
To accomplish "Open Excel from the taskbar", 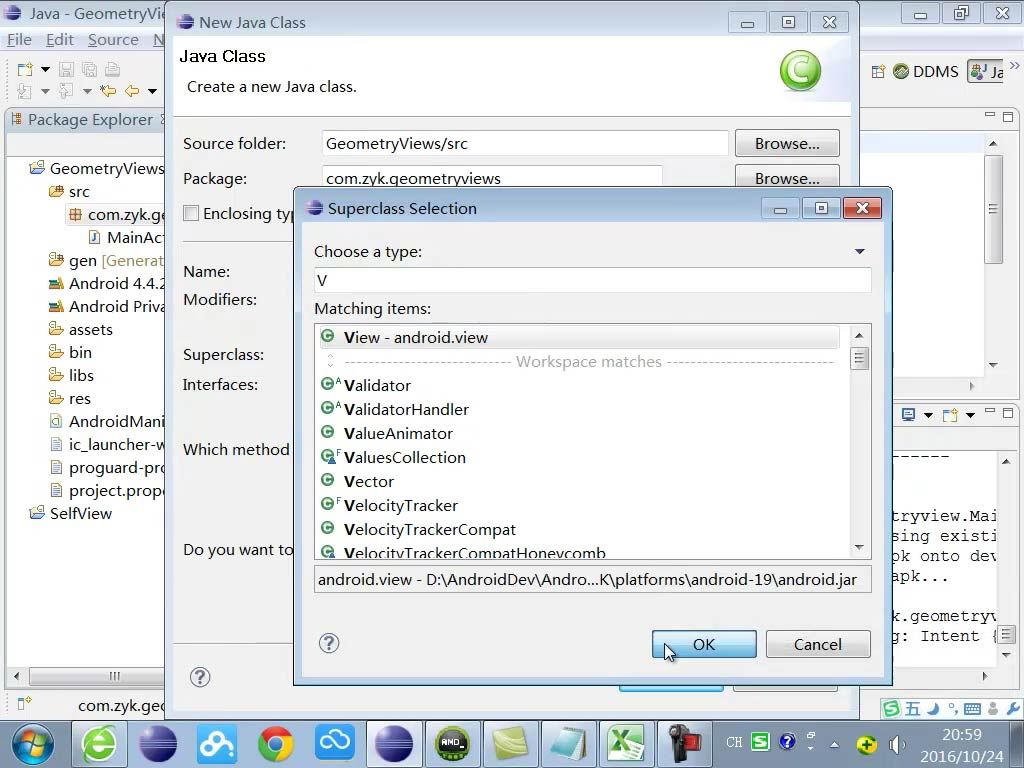I will [626, 744].
